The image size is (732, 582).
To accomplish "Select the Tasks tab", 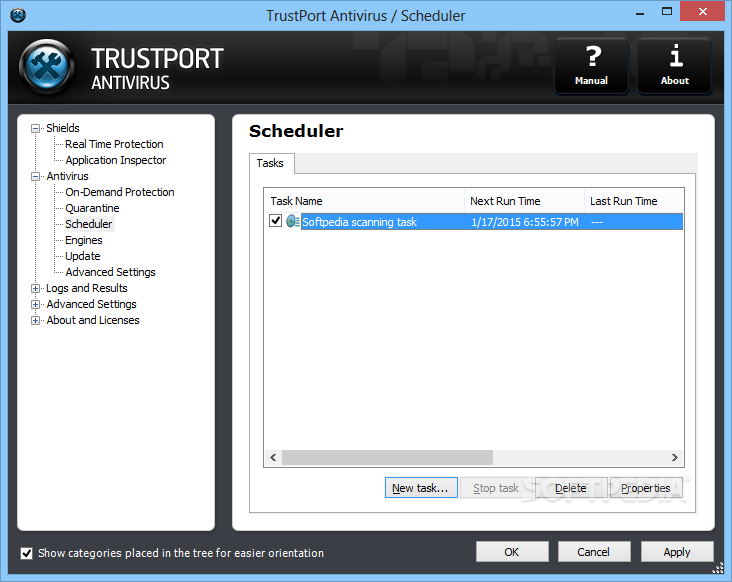I will coord(270,163).
